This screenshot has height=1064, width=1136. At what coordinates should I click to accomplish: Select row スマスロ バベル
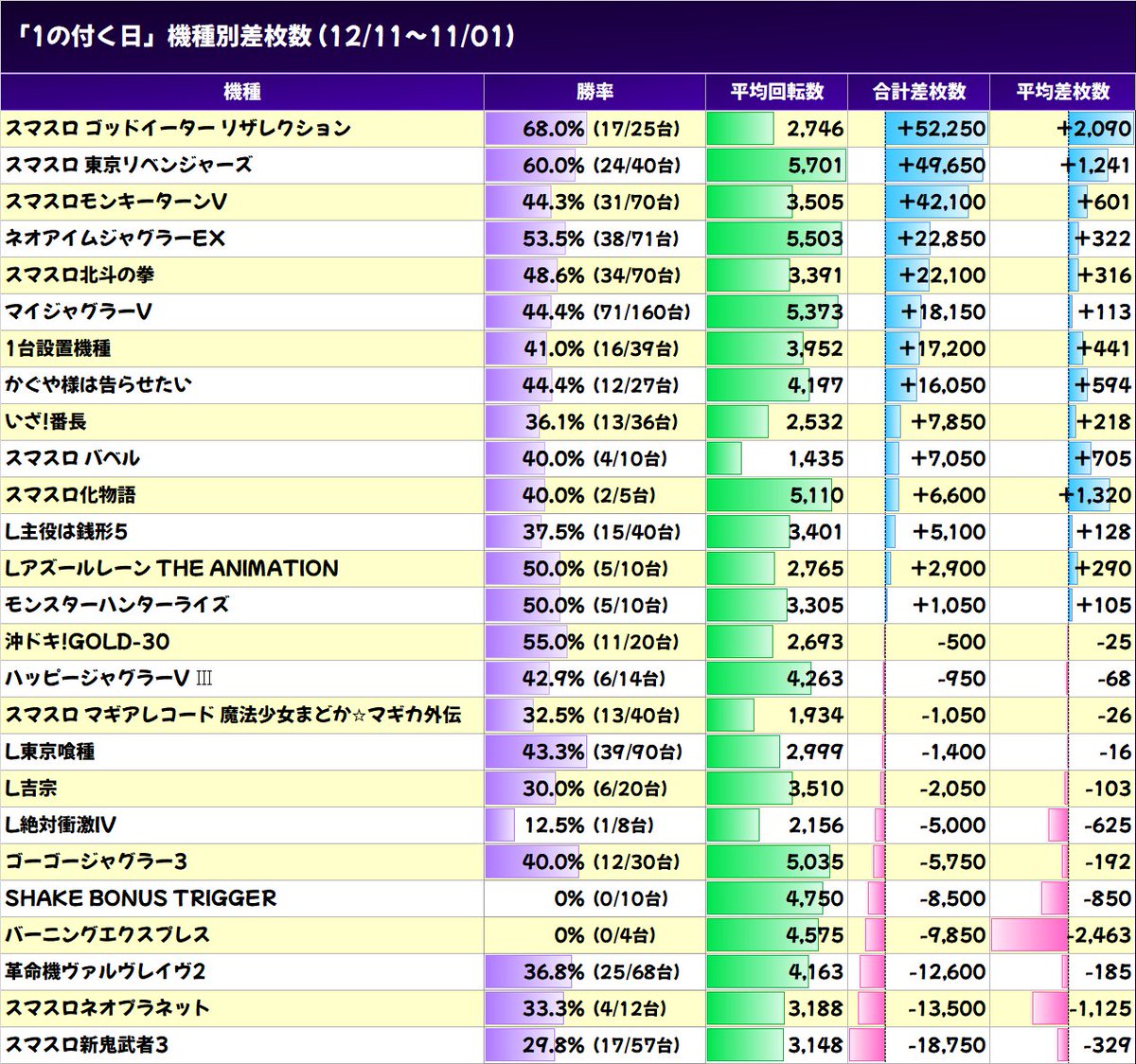(x=568, y=459)
